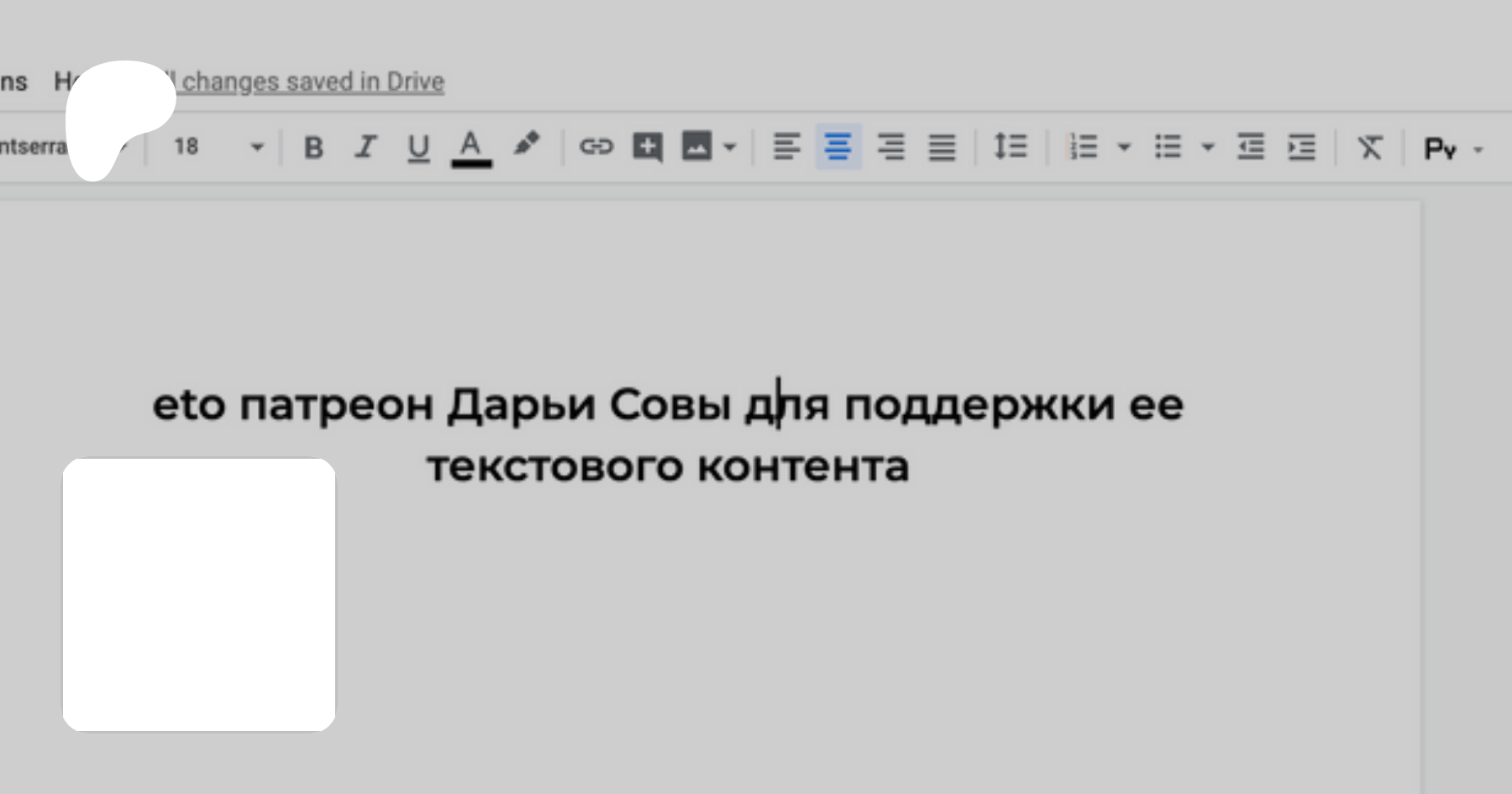Add a comment with the plus icon
Viewport: 1512px width, 794px height.
tap(648, 147)
